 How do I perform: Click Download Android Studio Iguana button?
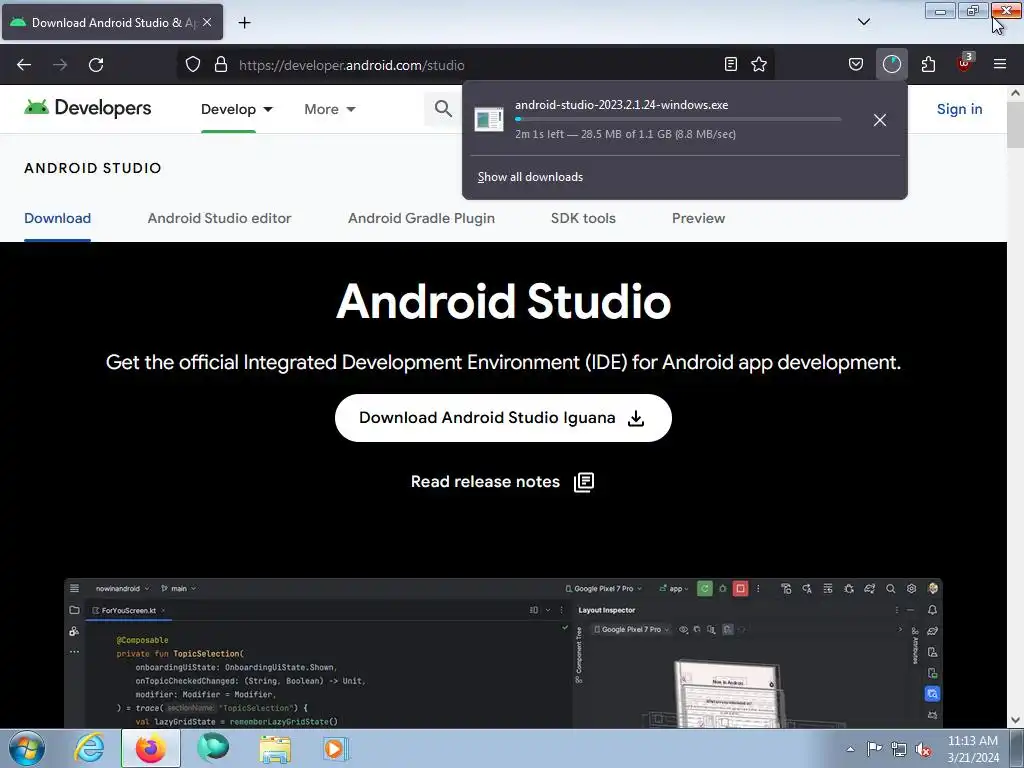click(x=503, y=418)
